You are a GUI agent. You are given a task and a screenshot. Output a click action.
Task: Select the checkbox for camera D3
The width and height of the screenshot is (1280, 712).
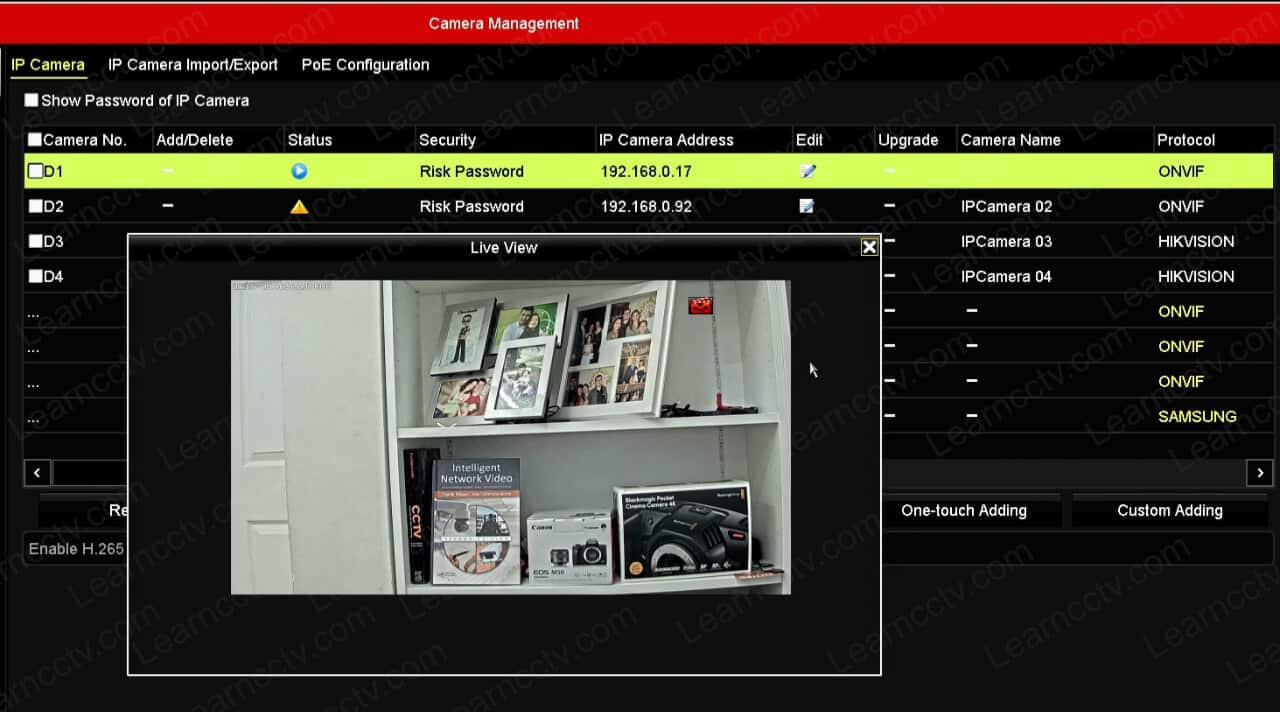(35, 241)
